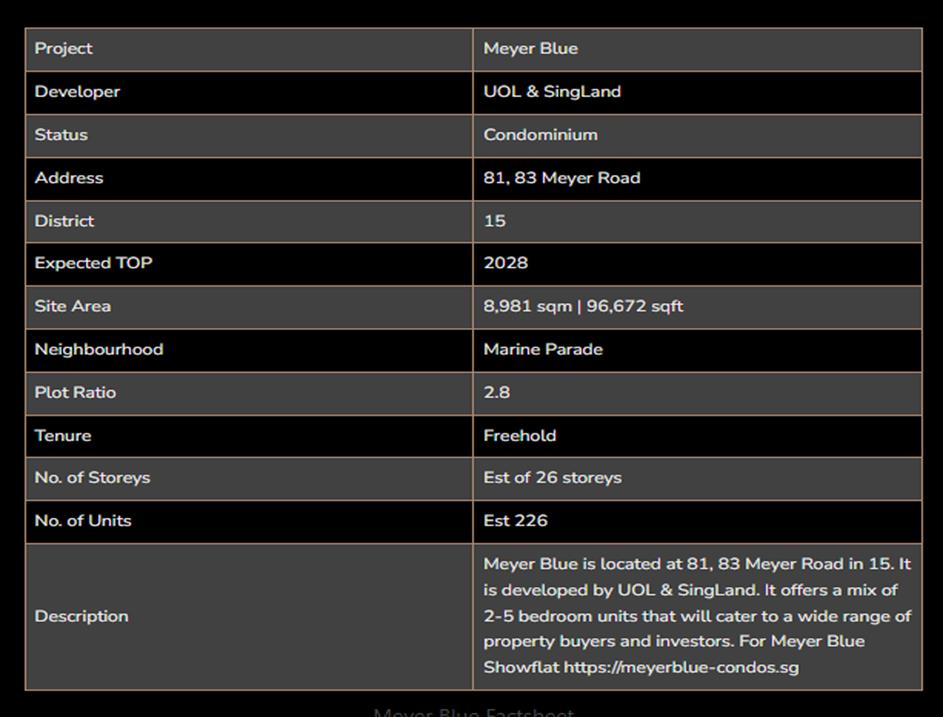The height and width of the screenshot is (717, 943).
Task: Click the Marine Parade neighbourhood value
Action: 543,349
